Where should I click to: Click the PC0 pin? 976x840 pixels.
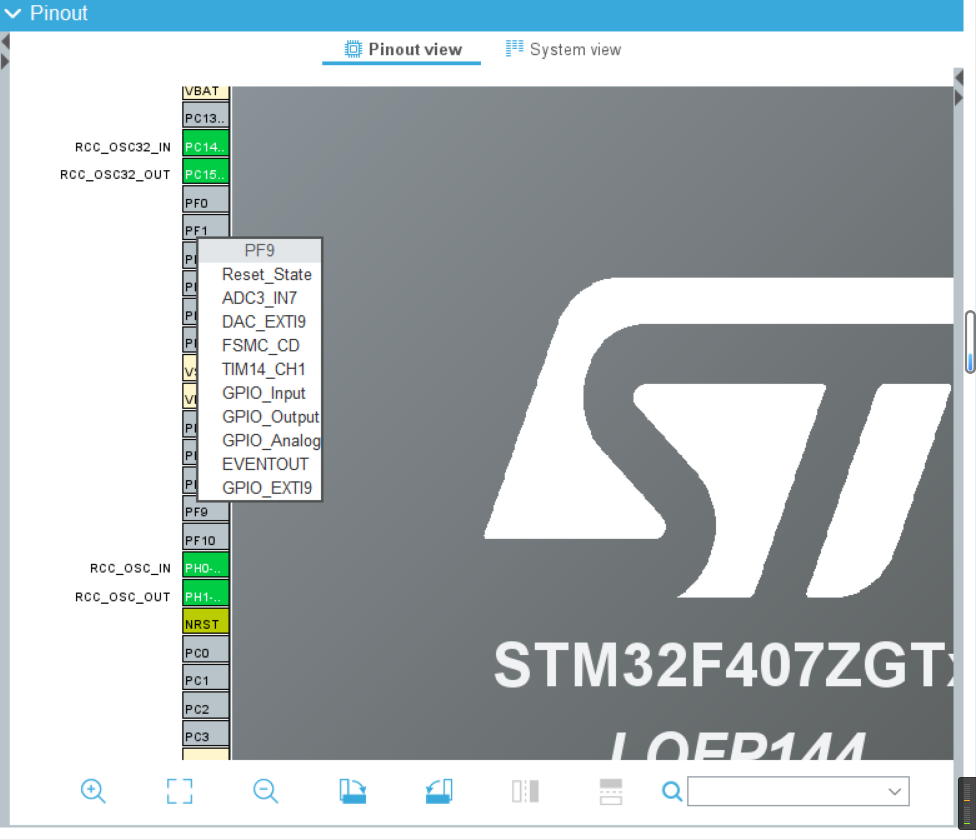coord(206,650)
